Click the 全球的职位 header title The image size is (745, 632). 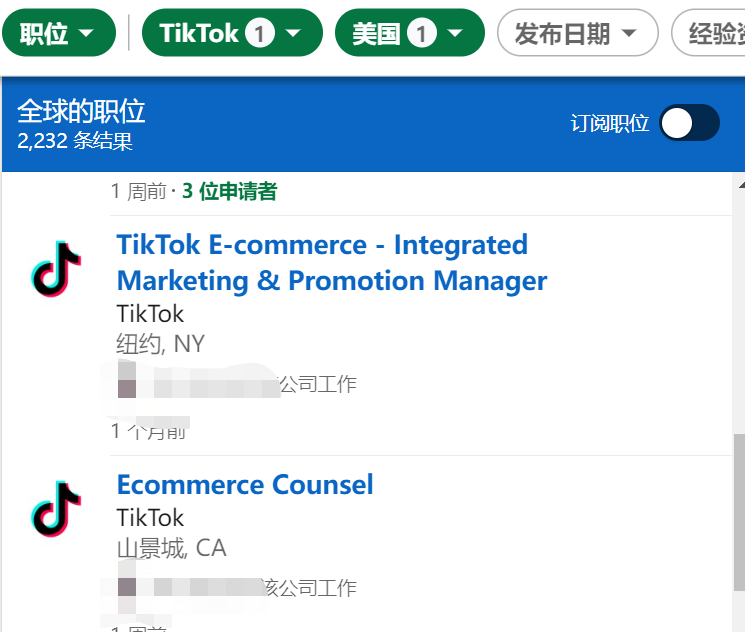[81, 110]
